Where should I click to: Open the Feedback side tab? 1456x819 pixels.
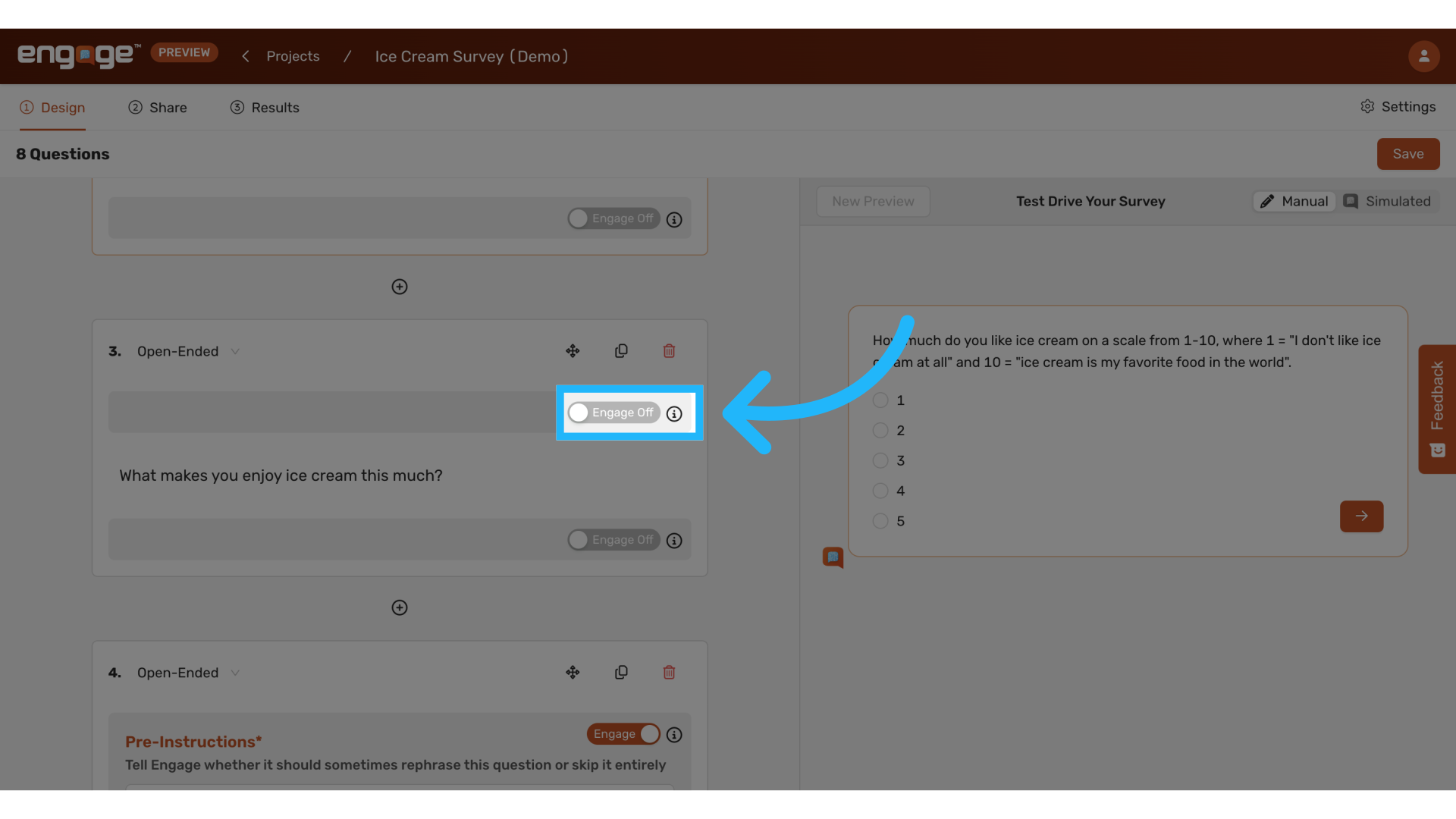(x=1437, y=409)
